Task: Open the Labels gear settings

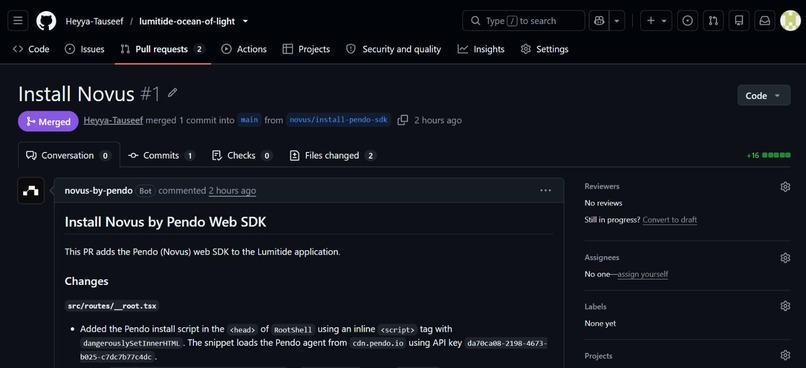Action: pos(785,306)
